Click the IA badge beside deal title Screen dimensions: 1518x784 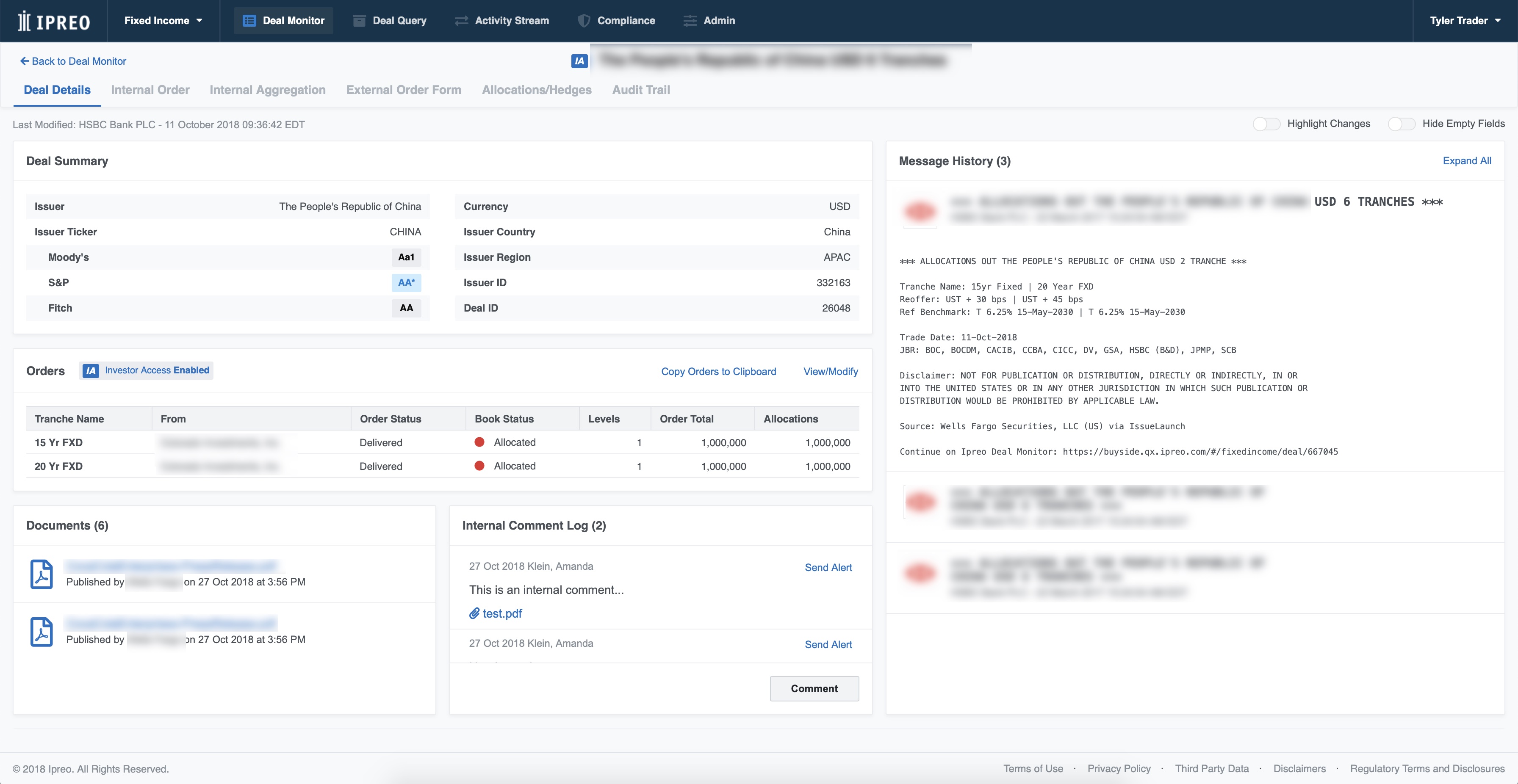579,61
